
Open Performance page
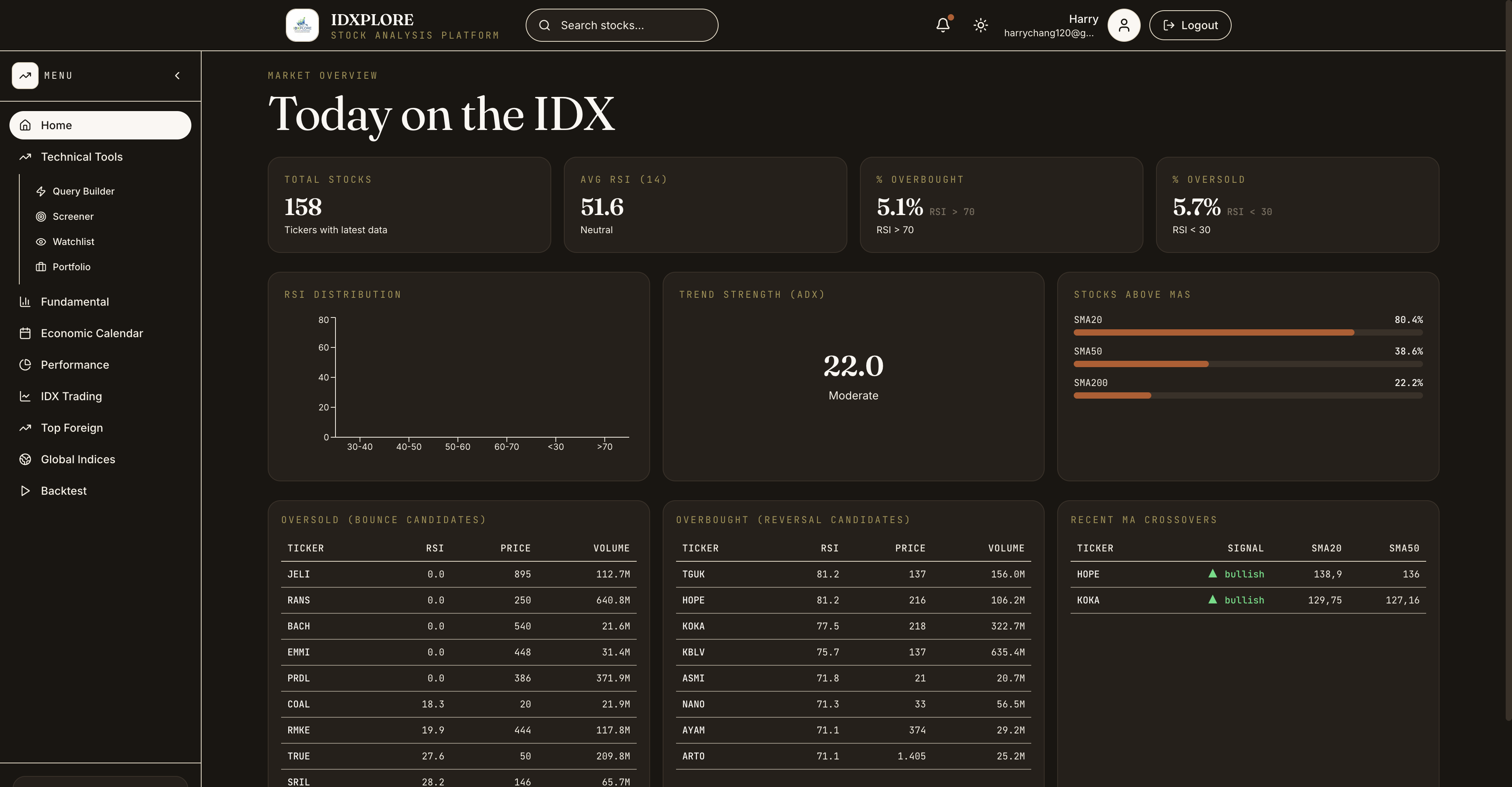point(100,365)
